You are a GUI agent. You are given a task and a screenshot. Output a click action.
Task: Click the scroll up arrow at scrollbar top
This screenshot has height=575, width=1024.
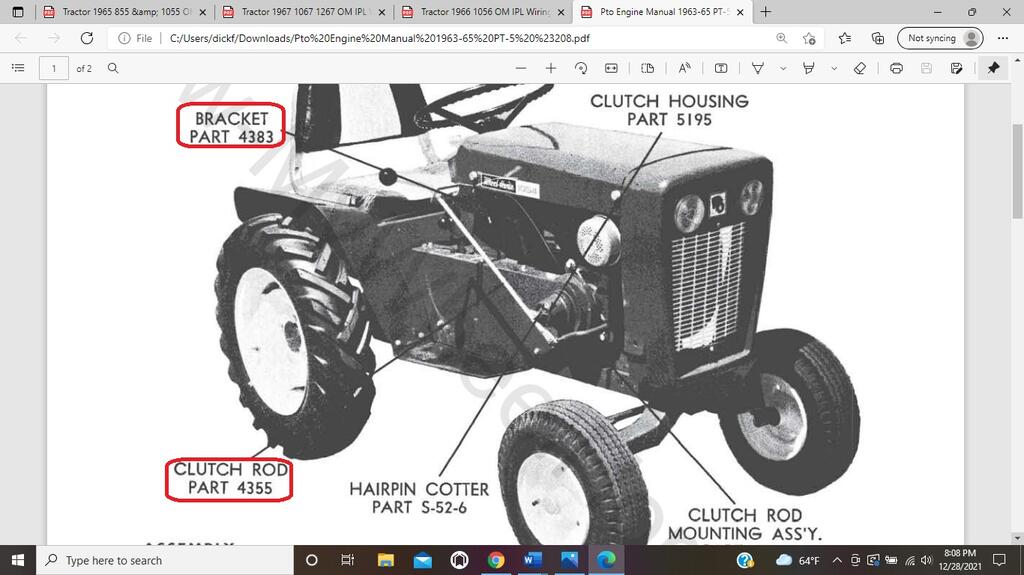click(x=1017, y=59)
